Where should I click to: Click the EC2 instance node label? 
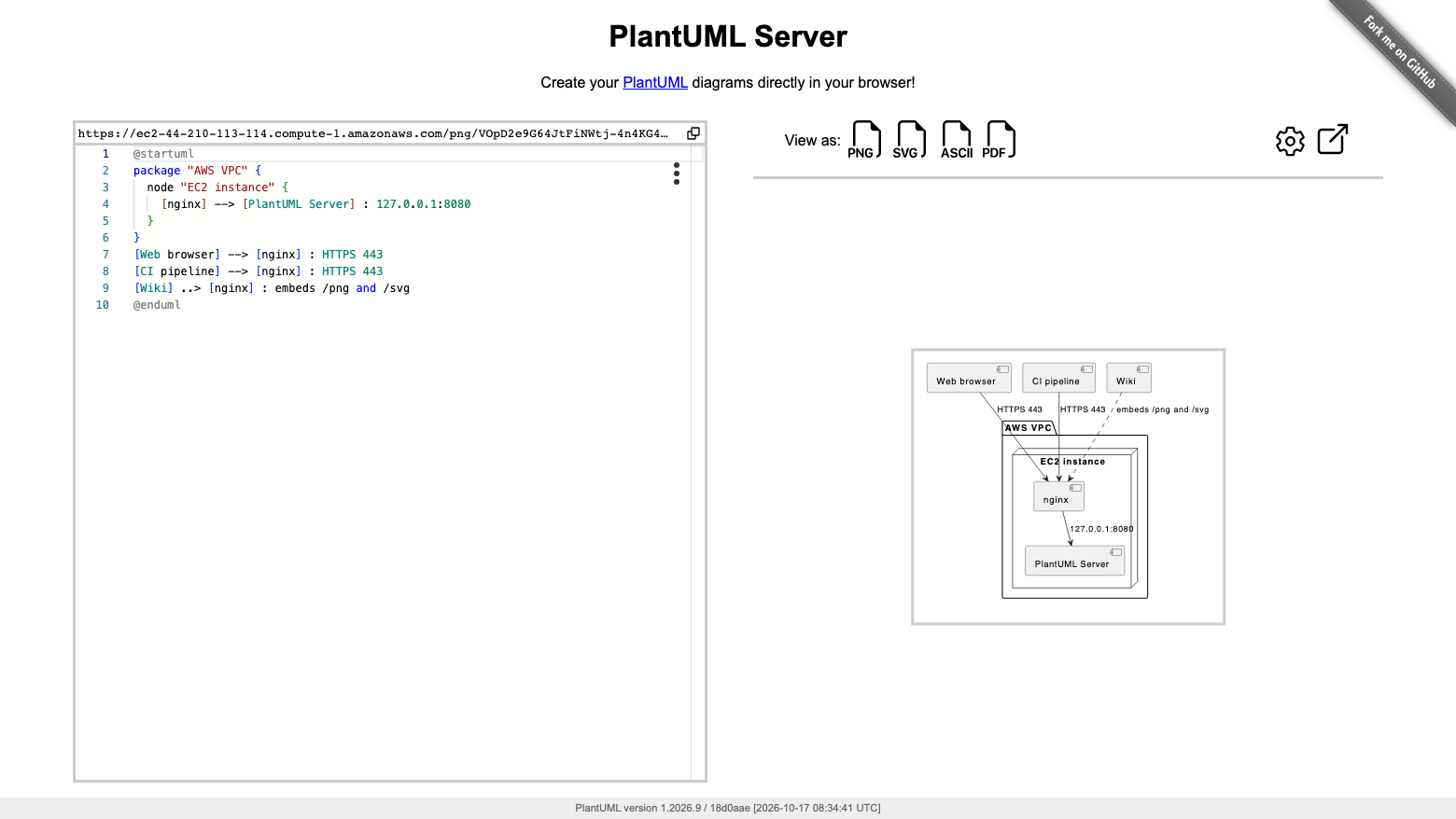point(1072,462)
